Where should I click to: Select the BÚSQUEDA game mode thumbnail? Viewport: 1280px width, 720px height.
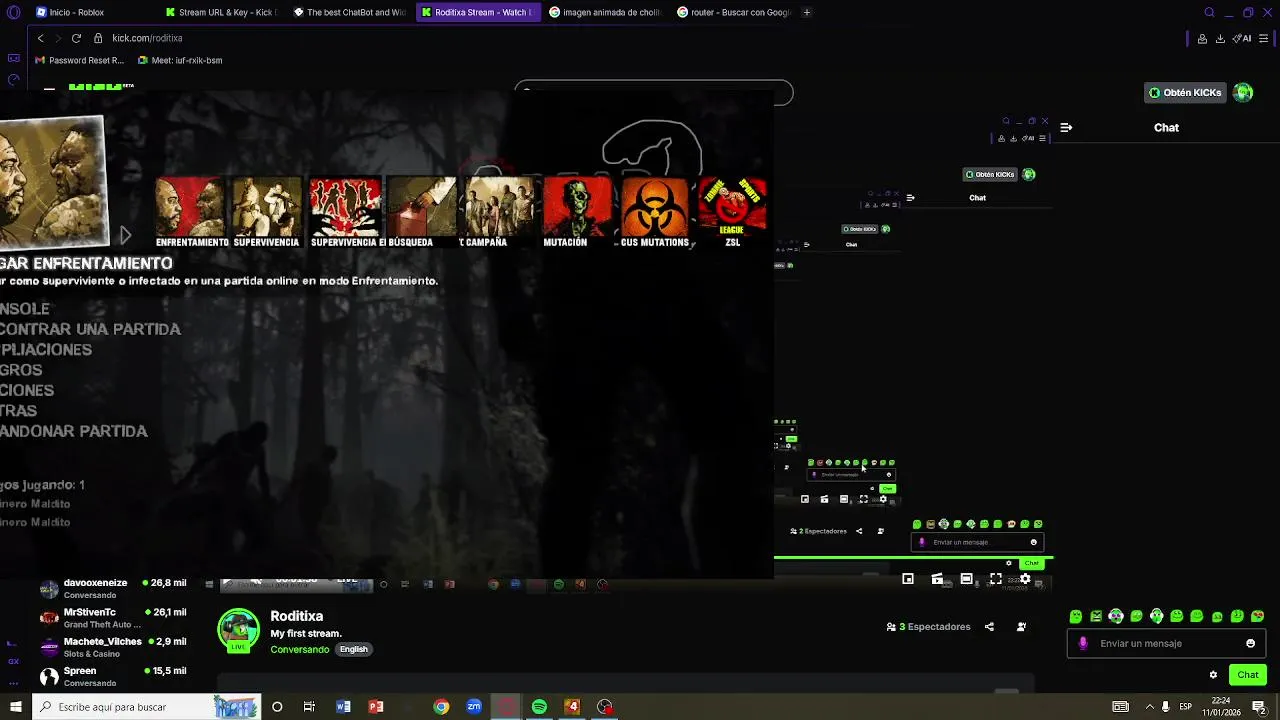coord(421,212)
